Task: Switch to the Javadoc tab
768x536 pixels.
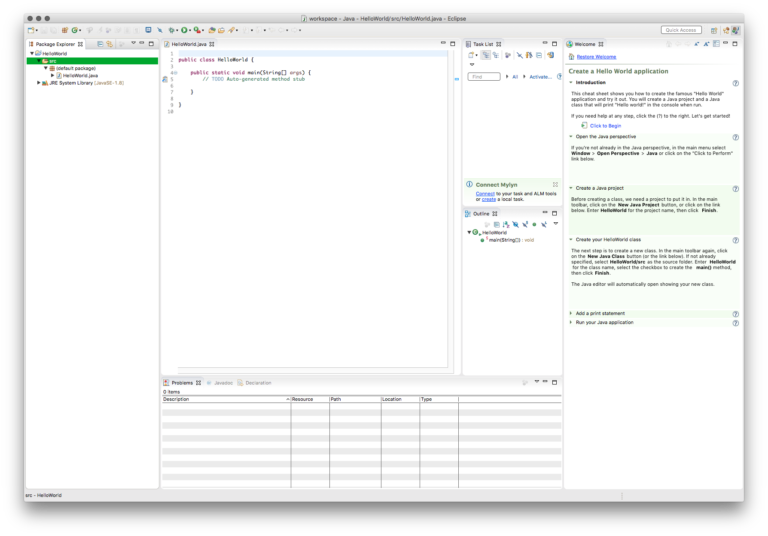Action: (221, 382)
